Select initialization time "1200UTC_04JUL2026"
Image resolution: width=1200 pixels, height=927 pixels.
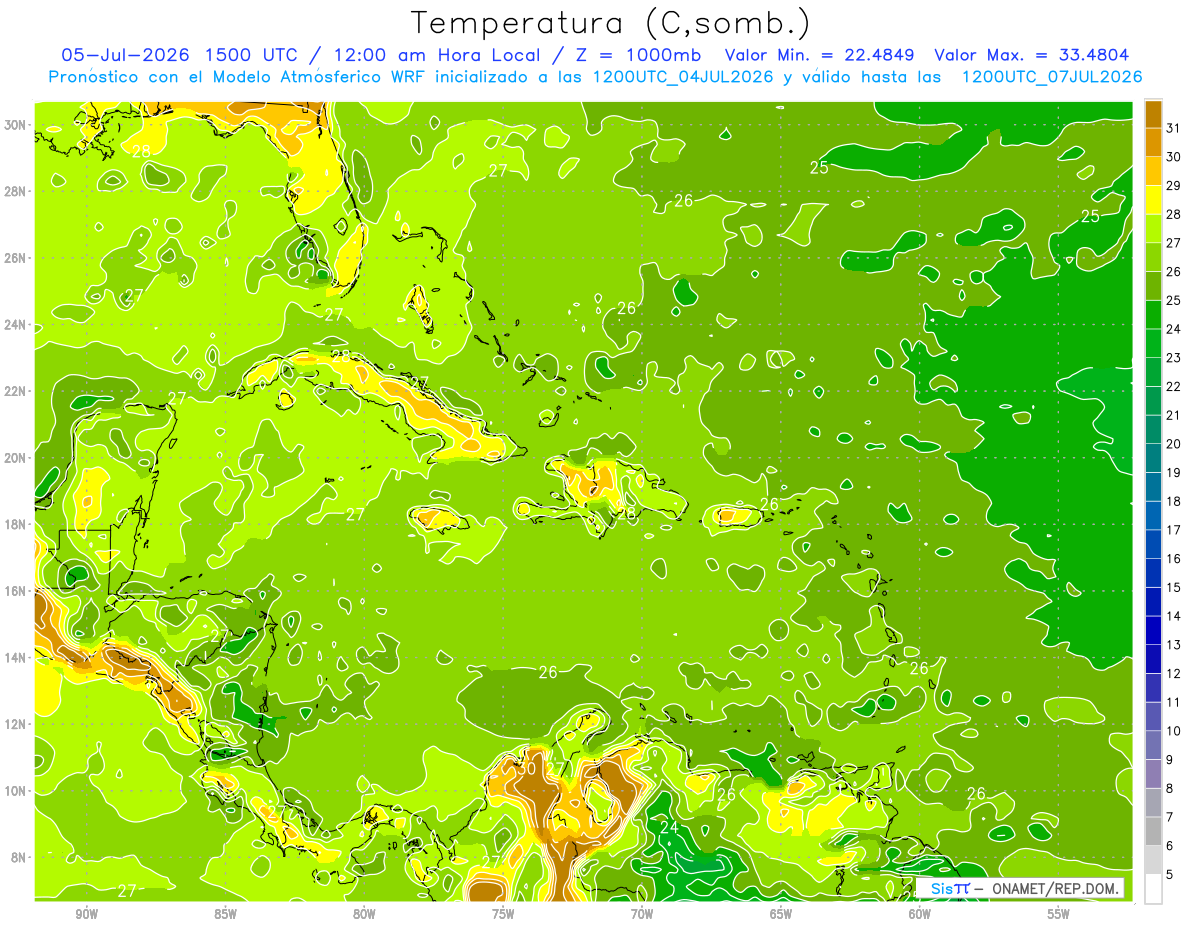[x=682, y=77]
